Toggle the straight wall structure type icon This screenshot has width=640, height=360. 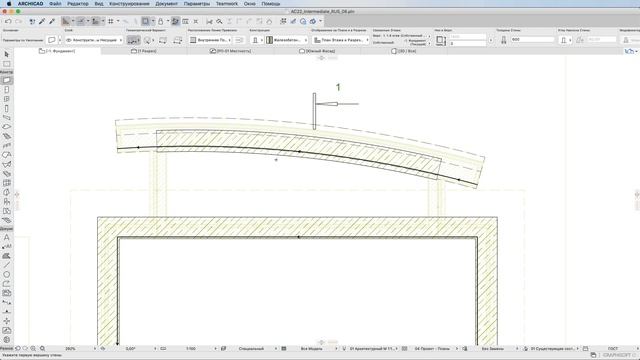point(255,40)
